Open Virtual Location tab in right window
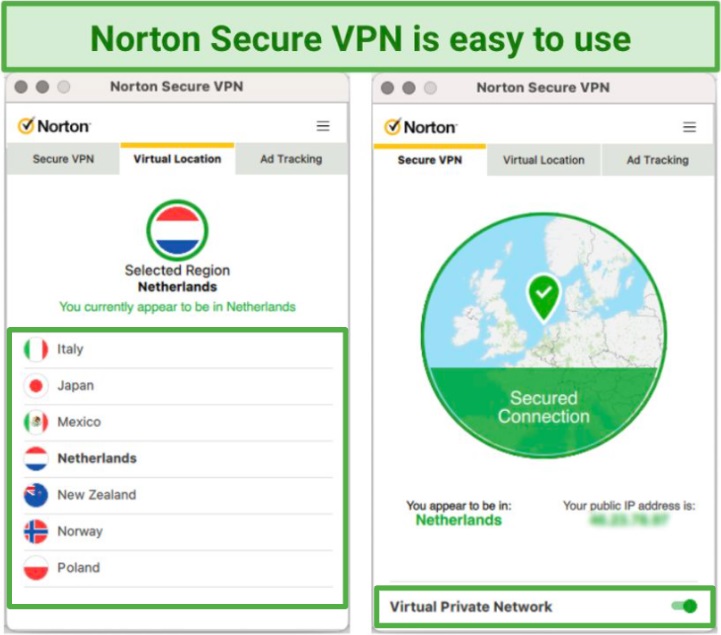 click(x=544, y=160)
